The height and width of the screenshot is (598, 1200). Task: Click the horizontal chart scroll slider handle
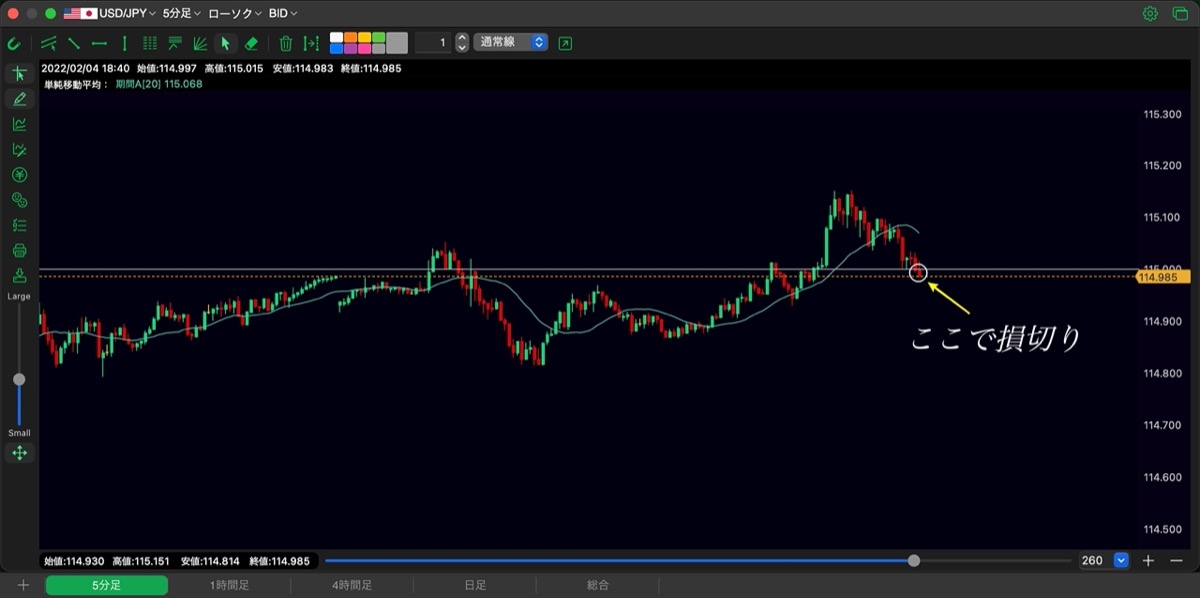tap(914, 561)
